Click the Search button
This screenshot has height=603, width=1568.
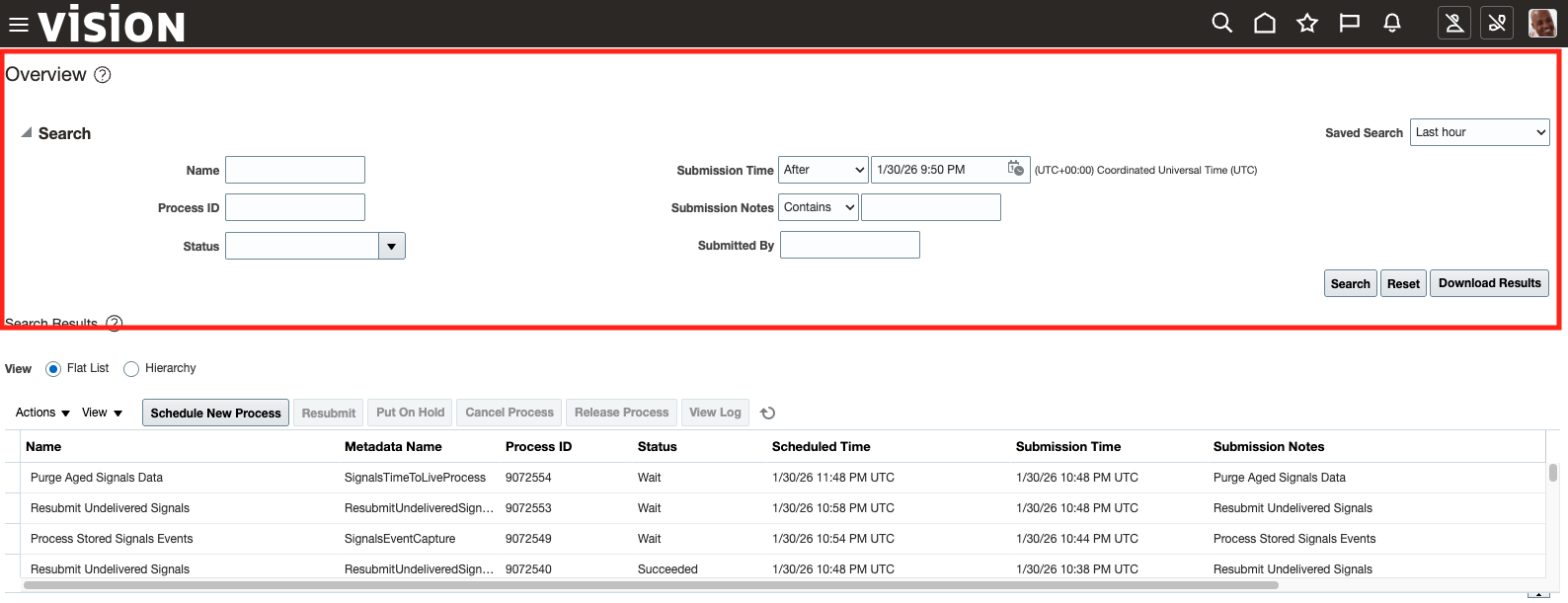pos(1350,283)
